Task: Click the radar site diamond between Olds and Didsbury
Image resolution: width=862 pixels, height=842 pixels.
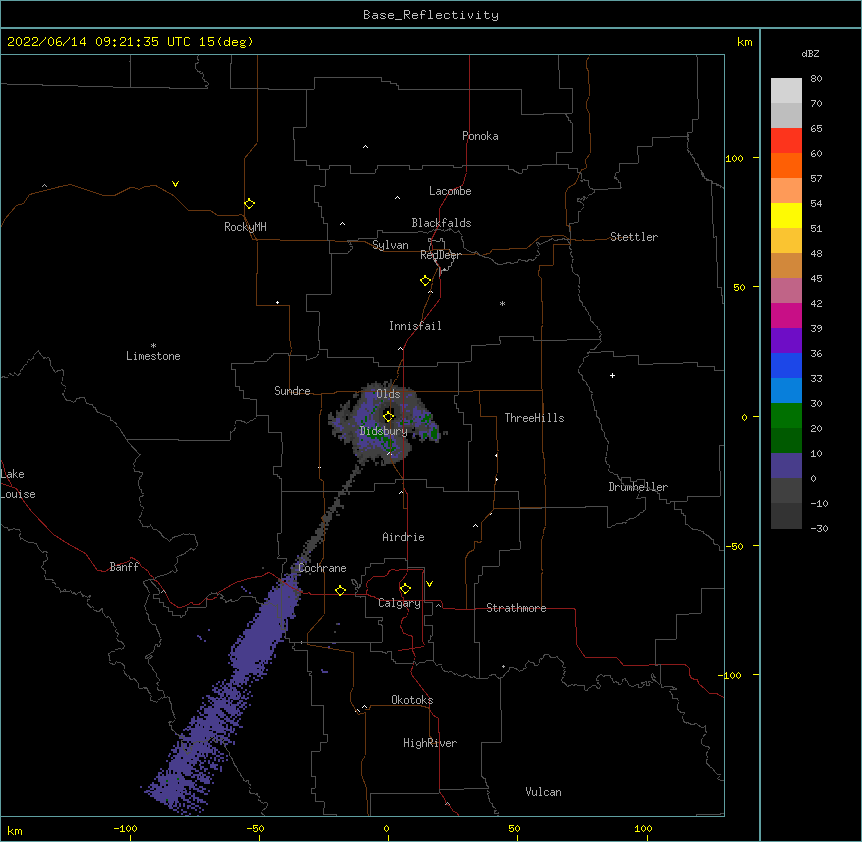Action: pos(388,416)
